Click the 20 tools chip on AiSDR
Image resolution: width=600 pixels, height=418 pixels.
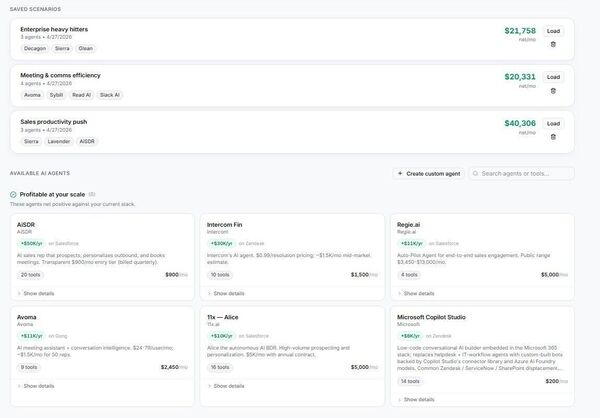point(31,275)
